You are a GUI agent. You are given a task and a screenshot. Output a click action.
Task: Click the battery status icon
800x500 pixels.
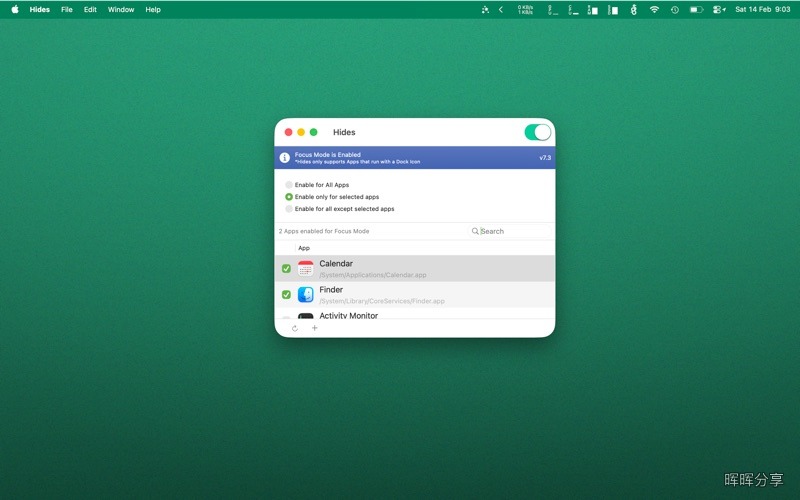696,9
